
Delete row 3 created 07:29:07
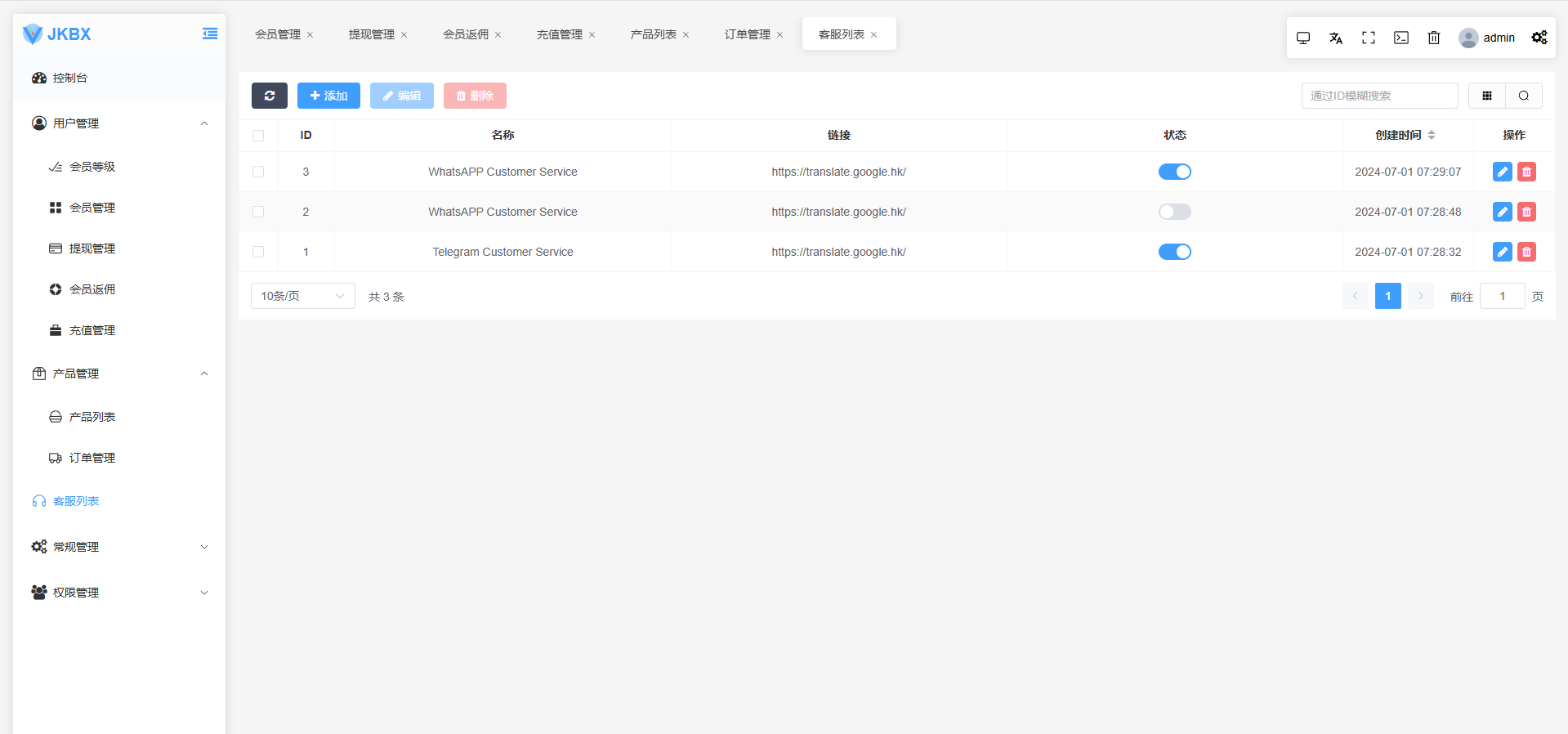[1526, 172]
